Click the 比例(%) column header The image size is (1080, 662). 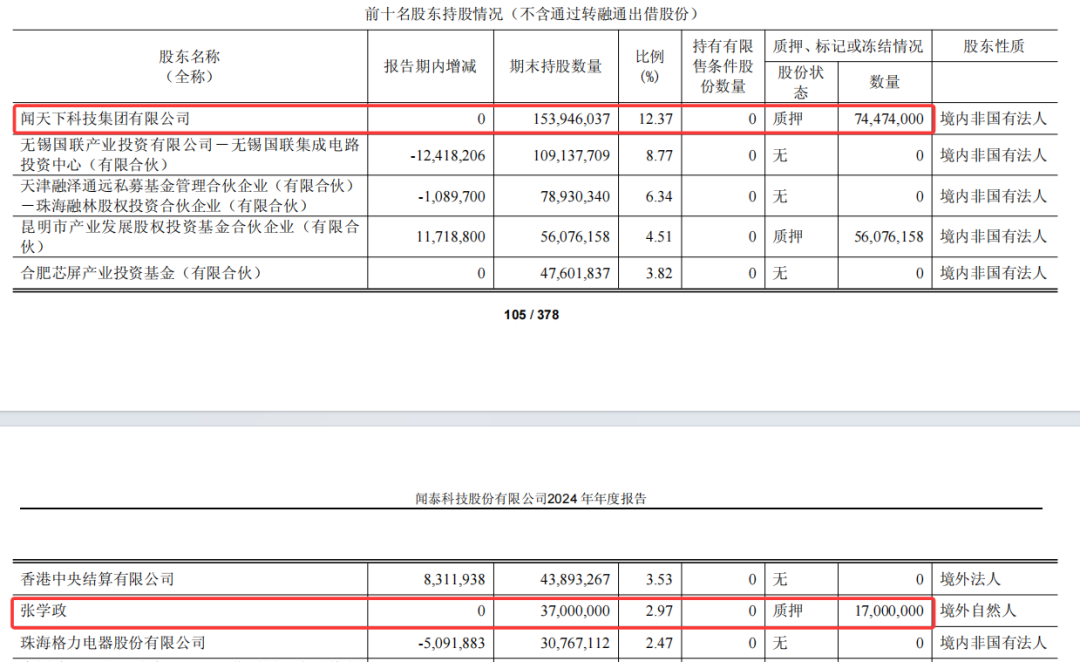coord(650,66)
